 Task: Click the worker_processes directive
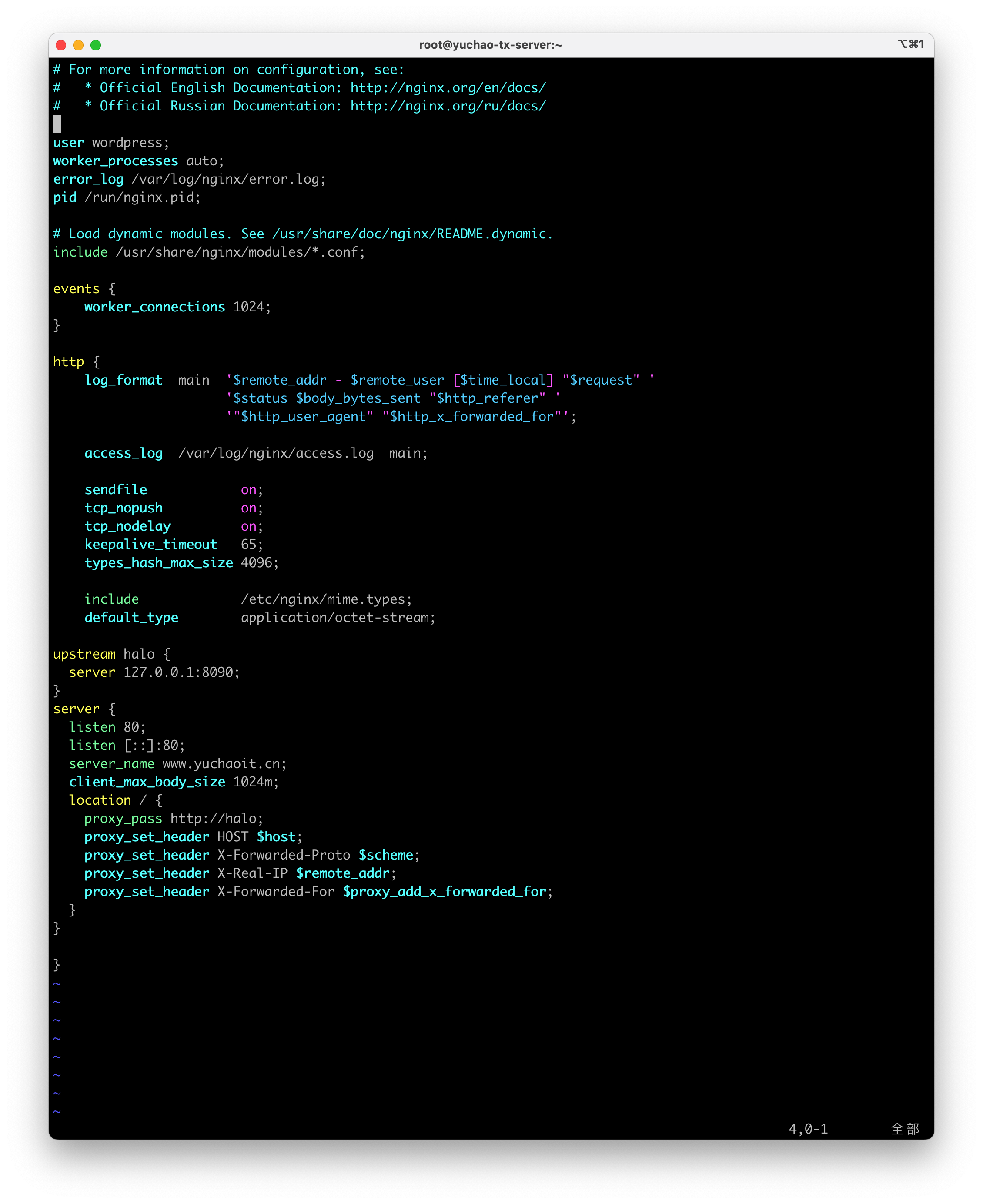tap(116, 161)
